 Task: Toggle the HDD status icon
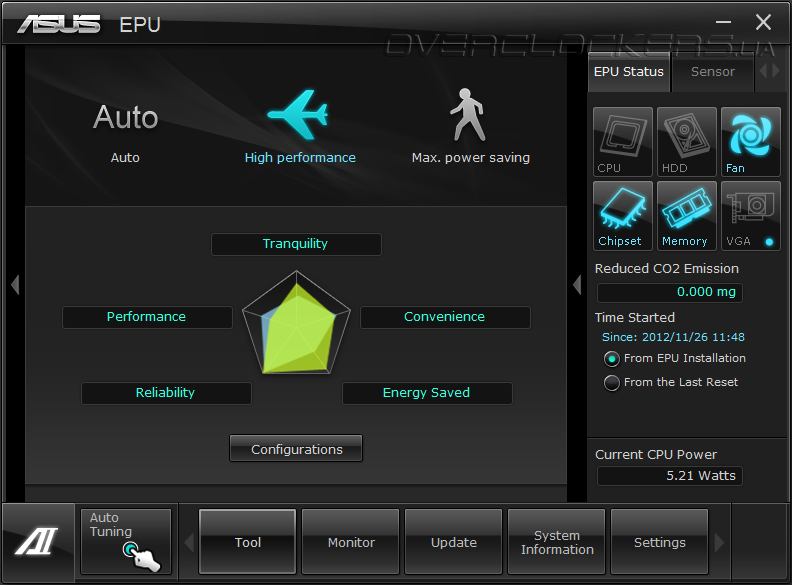coord(687,141)
